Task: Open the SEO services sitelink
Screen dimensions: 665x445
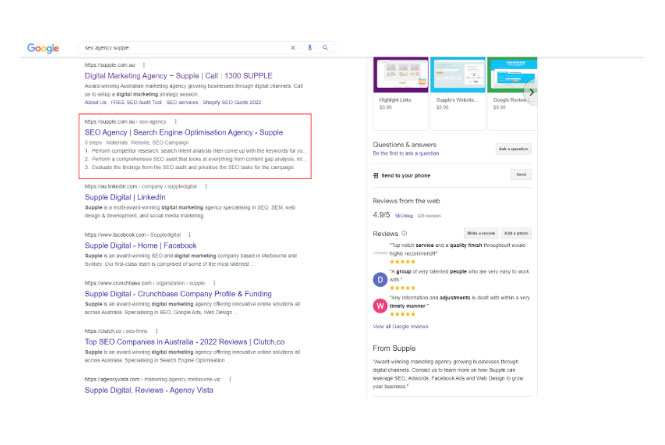Action: click(182, 102)
